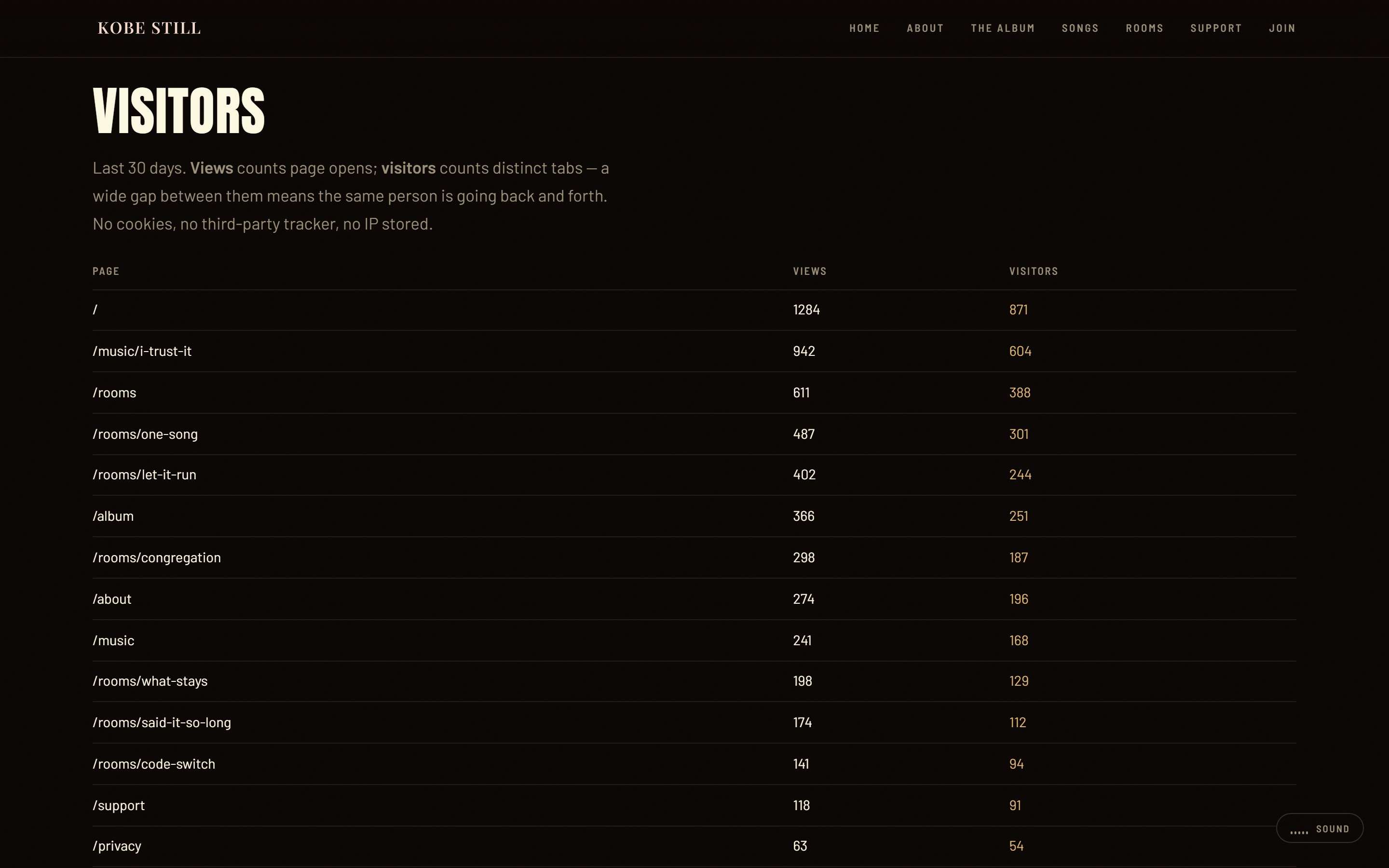This screenshot has height=868, width=1389.
Task: Click the /rooms/congregation page entry
Action: 157,557
